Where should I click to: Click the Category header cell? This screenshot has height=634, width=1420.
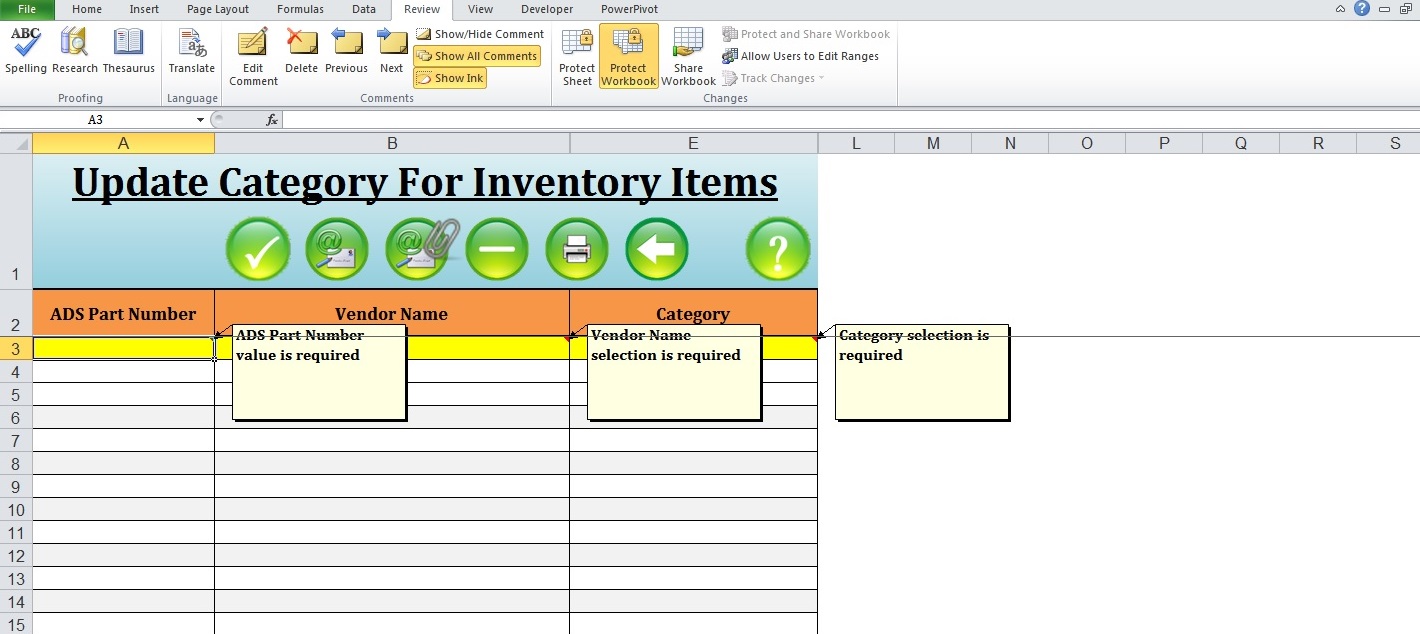click(x=693, y=313)
